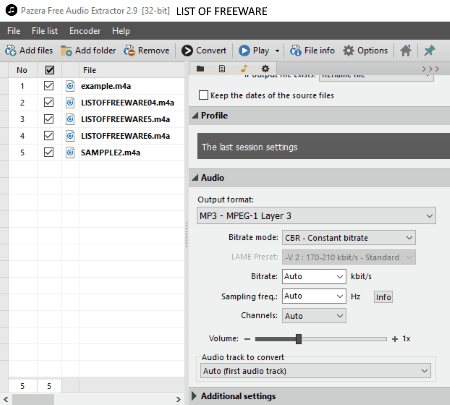Click the Volume slider handle
The image size is (450, 405).
(299, 339)
